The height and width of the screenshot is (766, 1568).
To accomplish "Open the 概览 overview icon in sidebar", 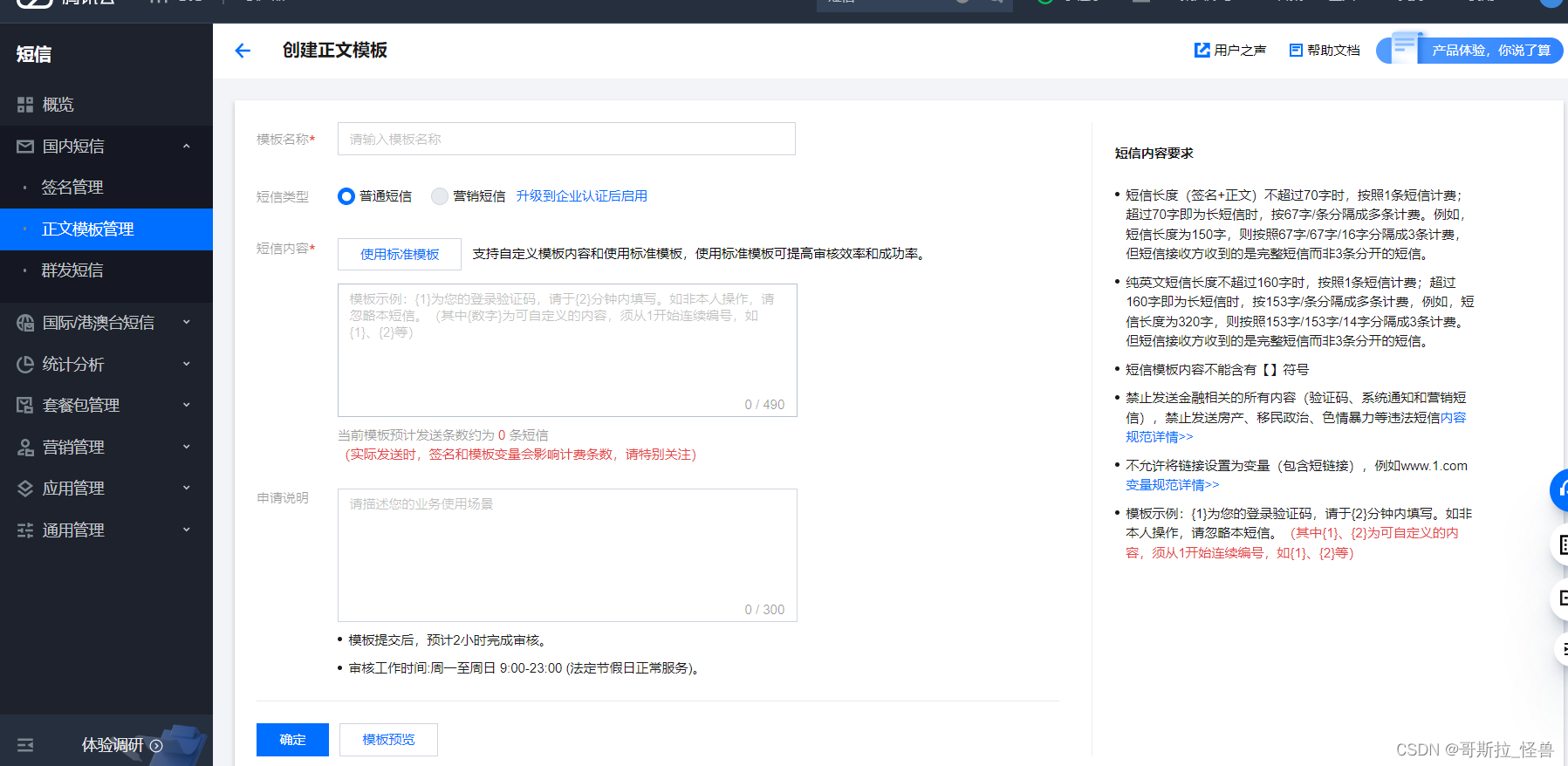I will (25, 105).
